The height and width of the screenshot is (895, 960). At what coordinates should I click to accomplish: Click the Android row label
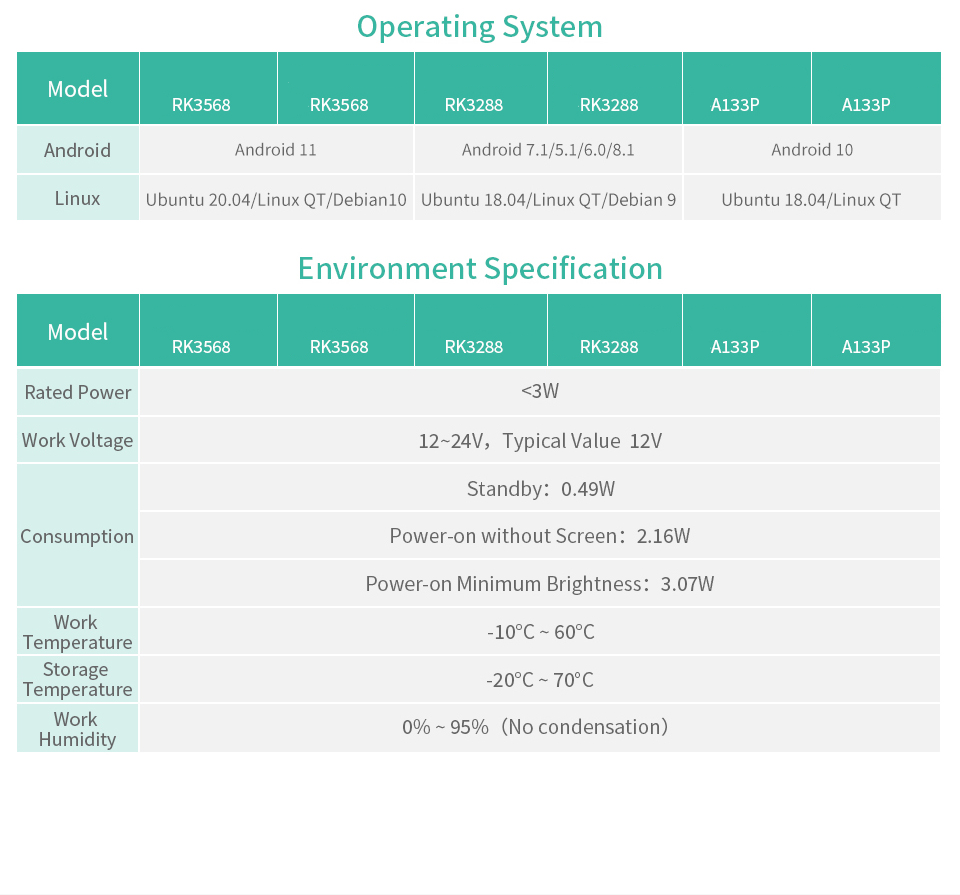tap(77, 149)
